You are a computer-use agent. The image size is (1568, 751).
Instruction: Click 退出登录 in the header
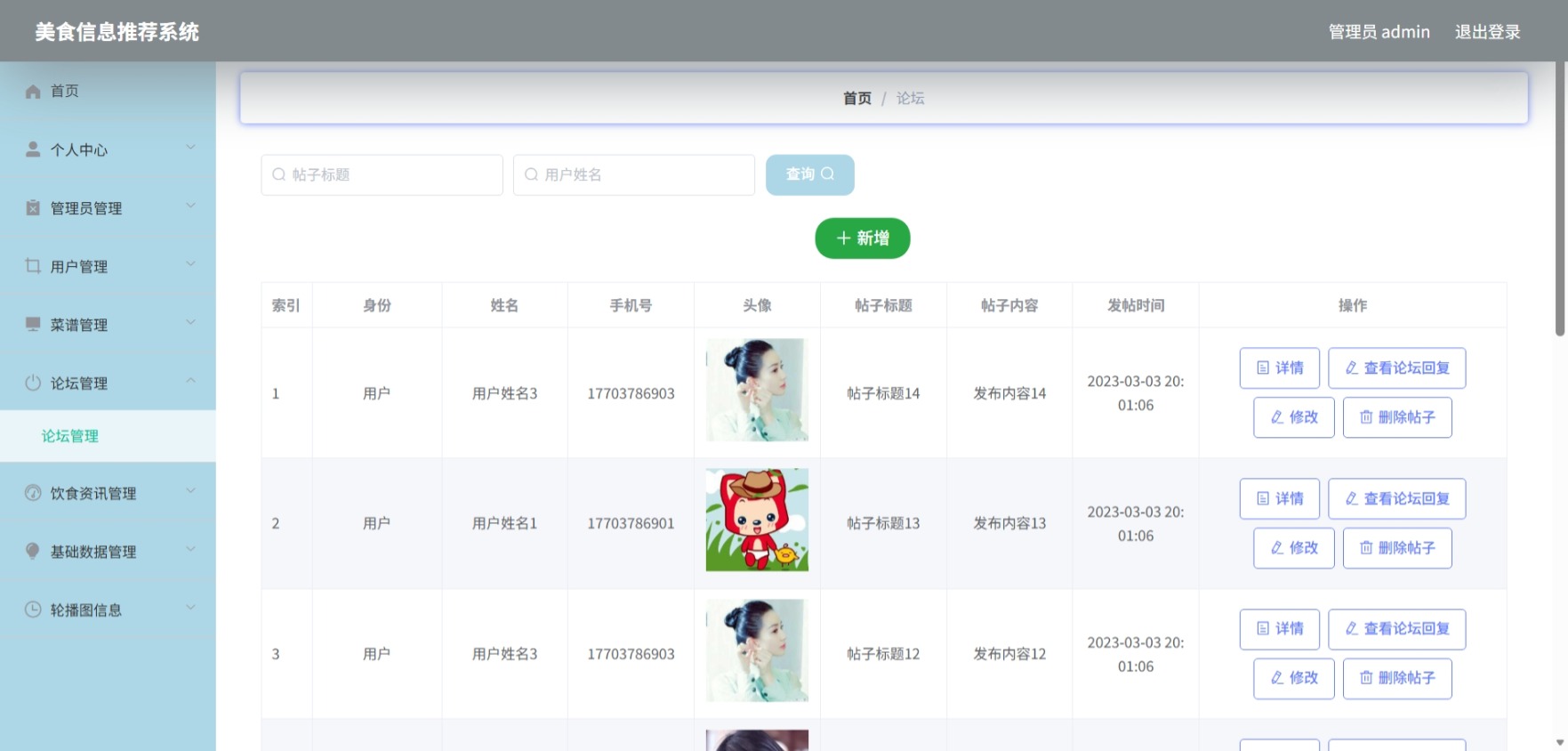tap(1487, 32)
